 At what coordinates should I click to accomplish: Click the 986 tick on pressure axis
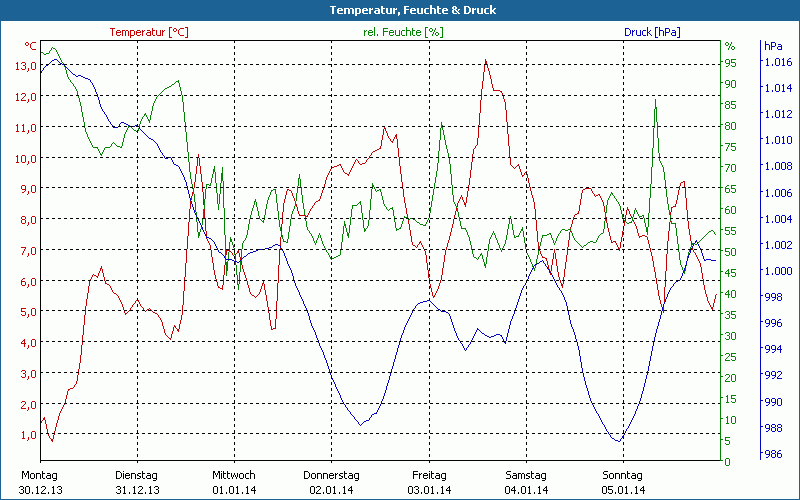pyautogui.click(x=774, y=453)
